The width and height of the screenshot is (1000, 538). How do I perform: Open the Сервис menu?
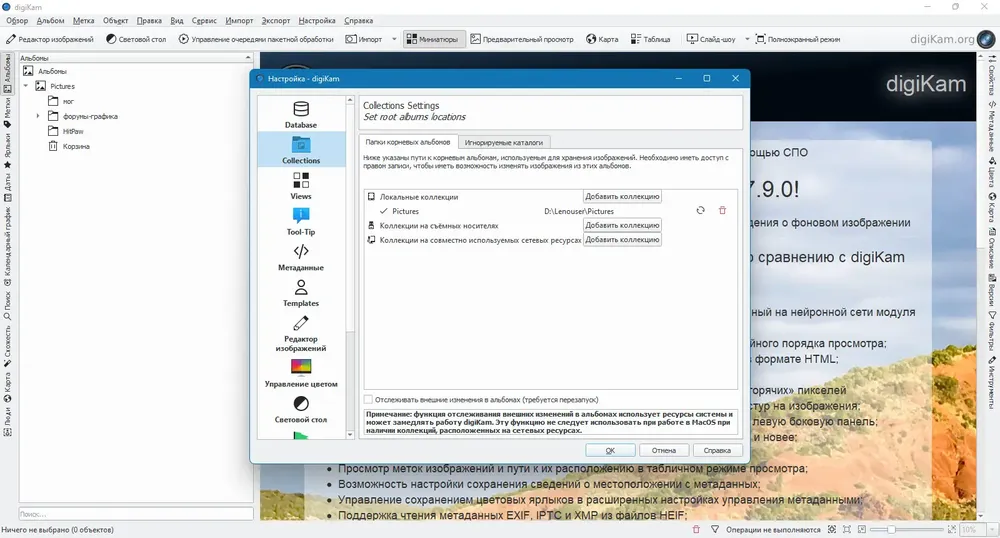[206, 20]
